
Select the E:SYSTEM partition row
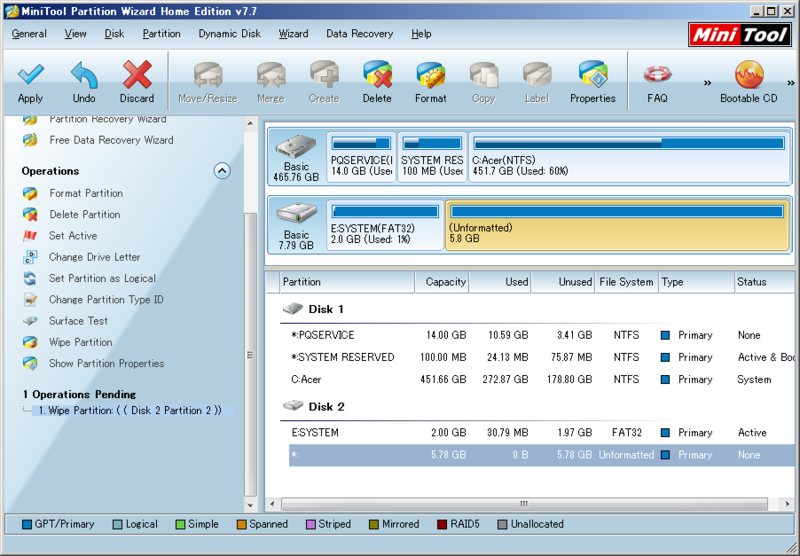point(542,433)
